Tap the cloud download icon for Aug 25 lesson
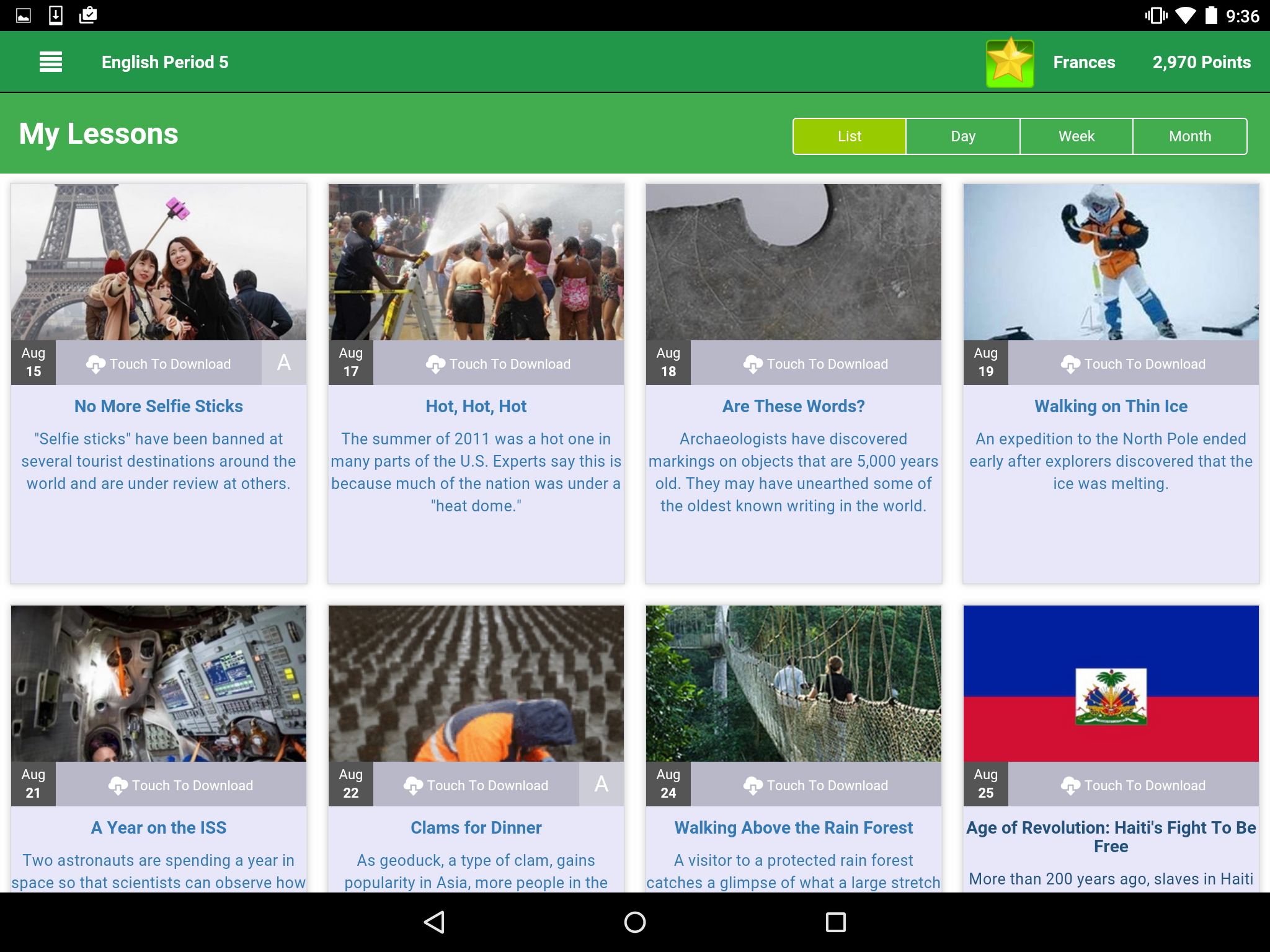This screenshot has width=1270, height=952. pos(1070,785)
